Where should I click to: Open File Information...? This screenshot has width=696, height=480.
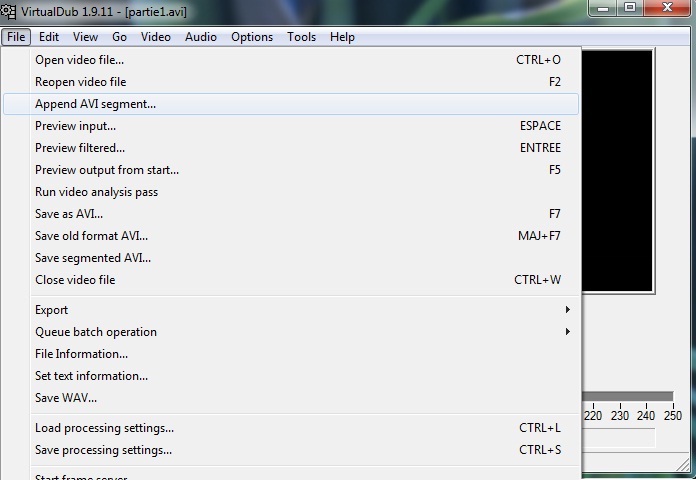[x=291, y=354]
